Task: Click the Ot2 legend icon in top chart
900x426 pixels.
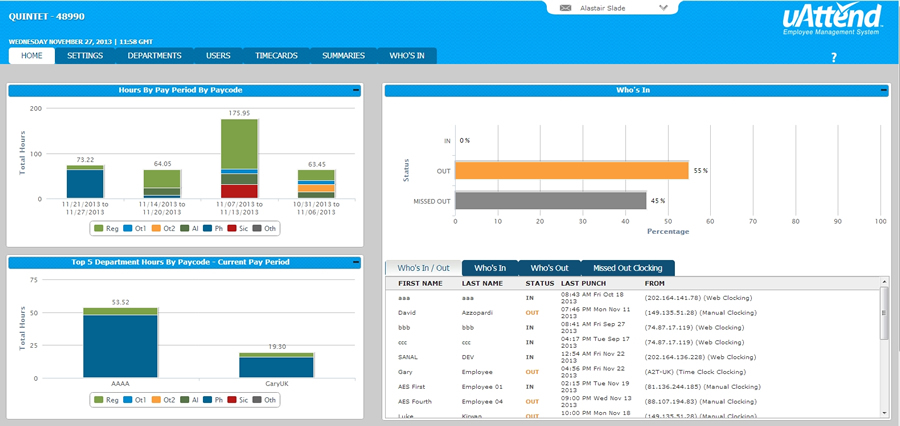Action: coord(154,229)
